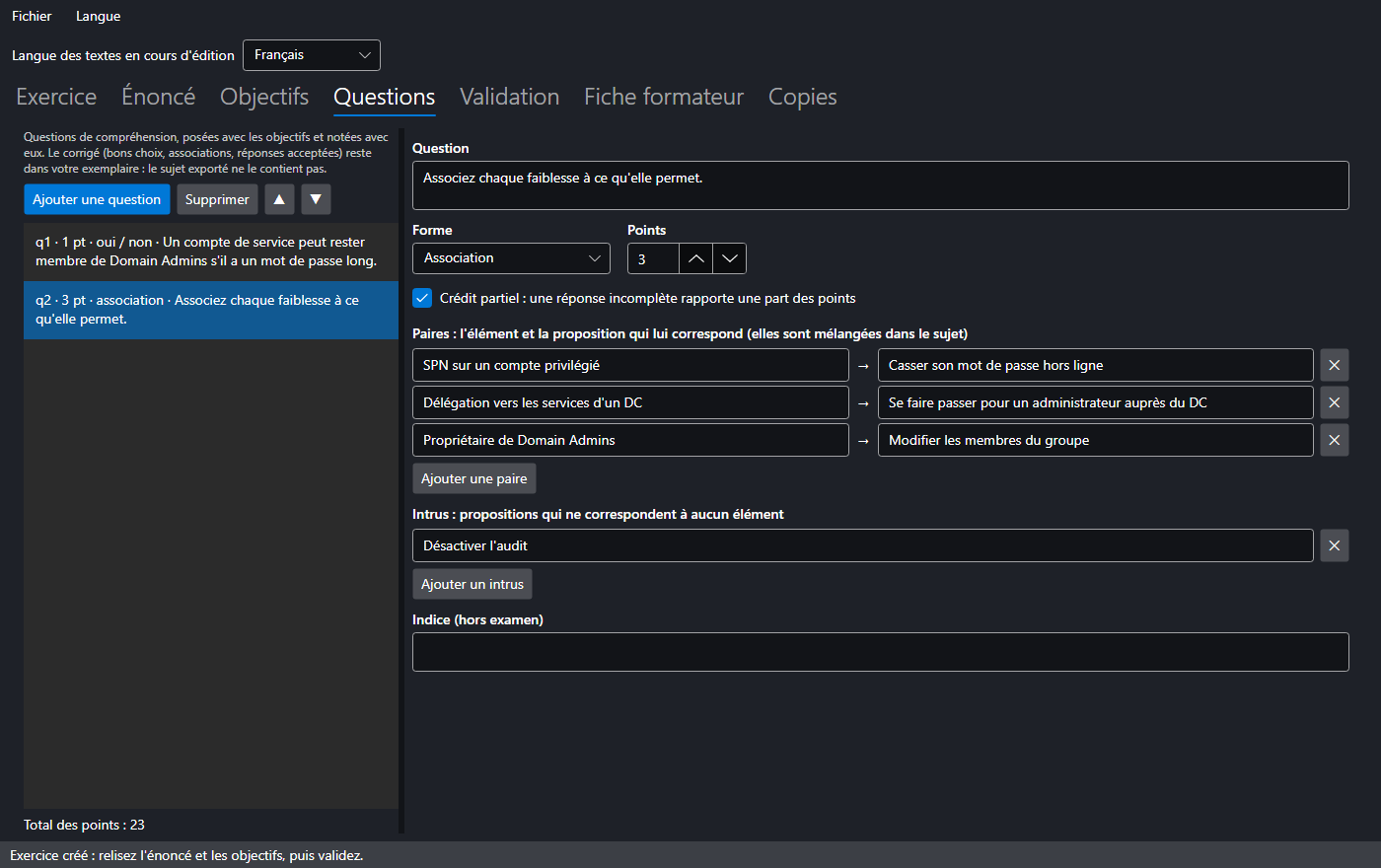Viewport: 1381px width, 868px height.
Task: Select question q2 association in the list
Action: pos(211,310)
